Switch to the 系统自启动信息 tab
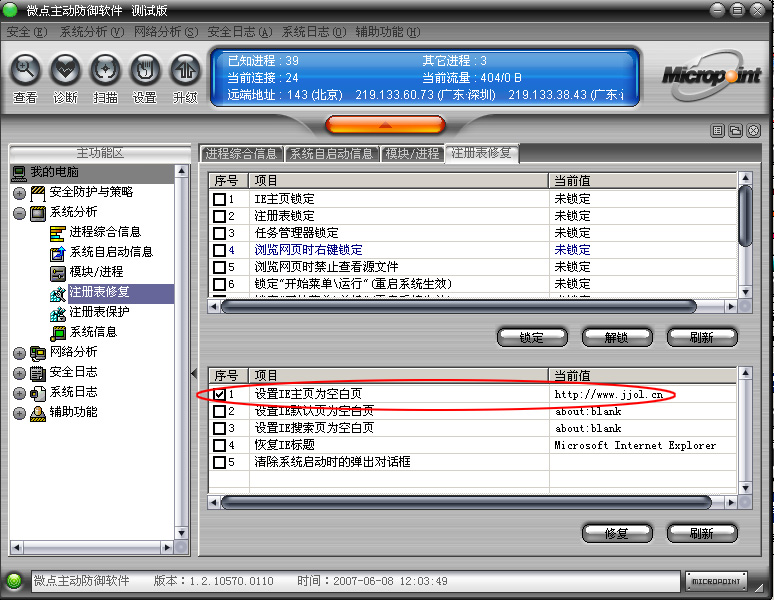Viewport: 774px width, 600px height. tap(331, 154)
